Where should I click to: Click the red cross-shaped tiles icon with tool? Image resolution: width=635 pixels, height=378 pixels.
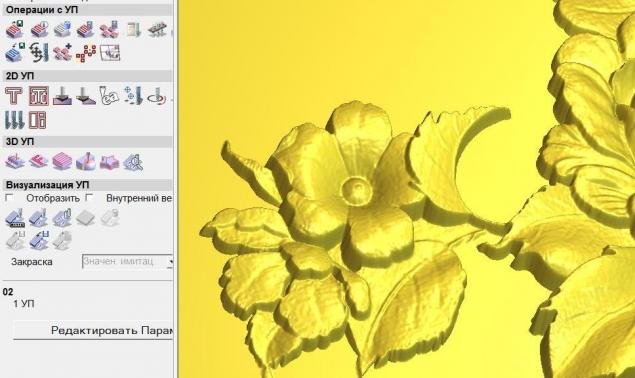[x=109, y=30]
